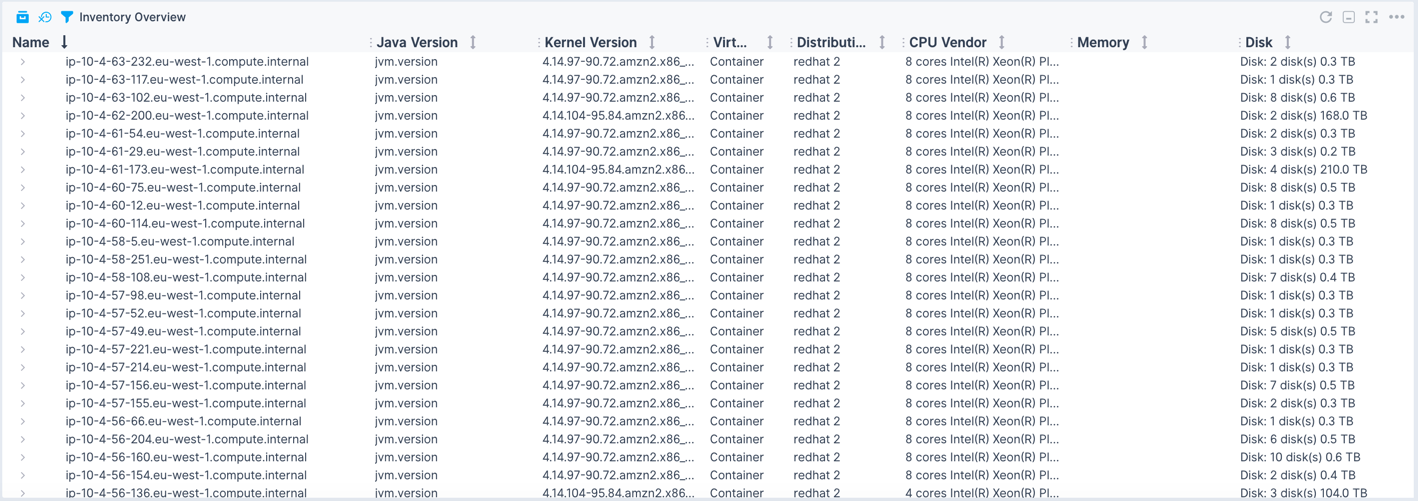
Task: Click the 'Disk: 4 disk(s) 210.0 TB' cell
Action: click(x=1303, y=170)
